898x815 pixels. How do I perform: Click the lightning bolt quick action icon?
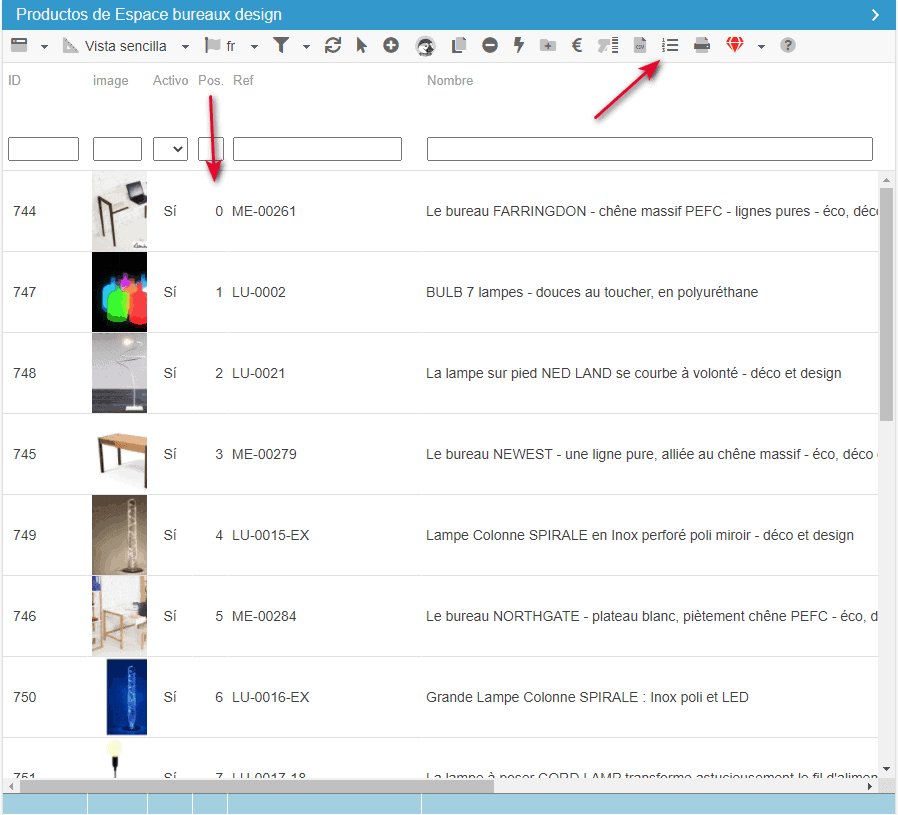[519, 45]
